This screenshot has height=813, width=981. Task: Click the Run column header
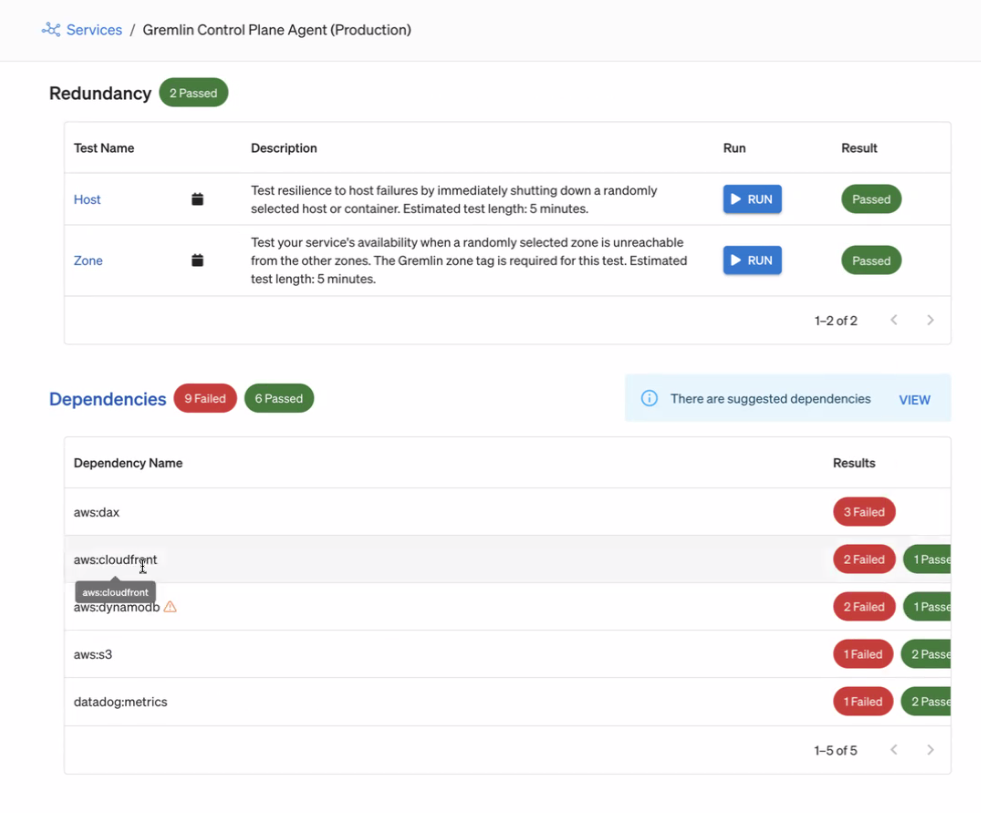click(x=734, y=148)
